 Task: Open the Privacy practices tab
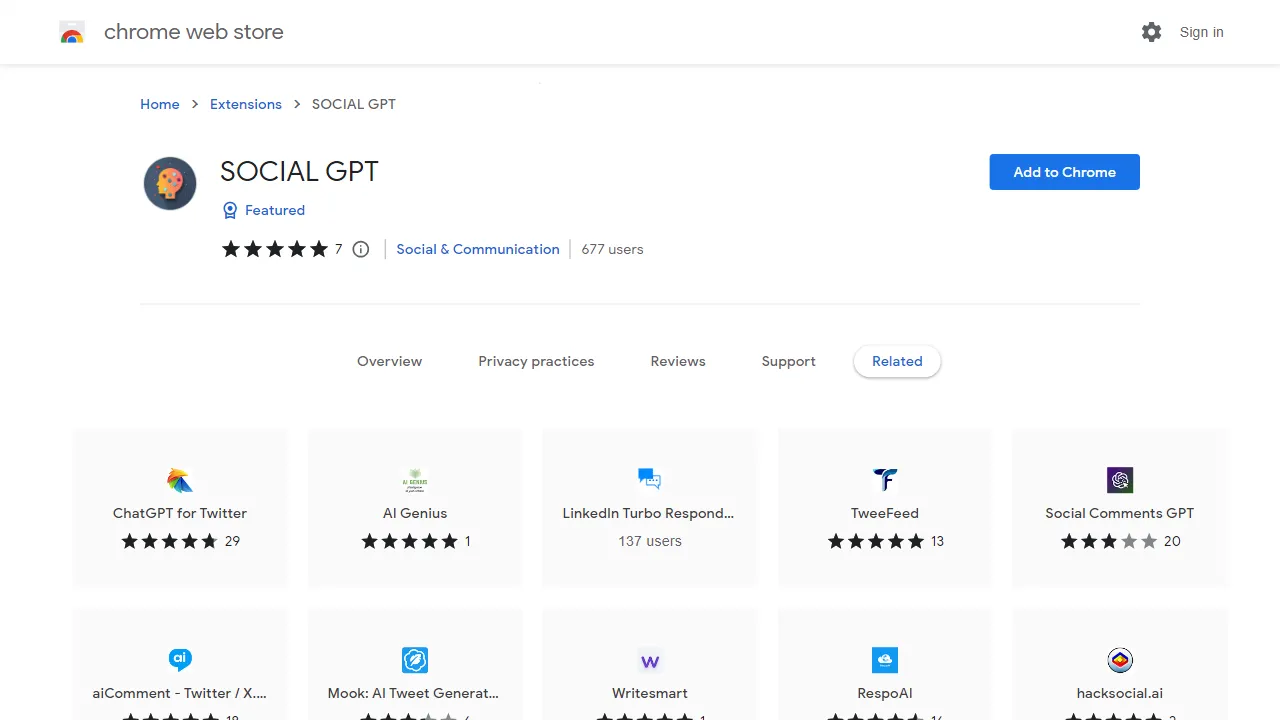point(536,361)
